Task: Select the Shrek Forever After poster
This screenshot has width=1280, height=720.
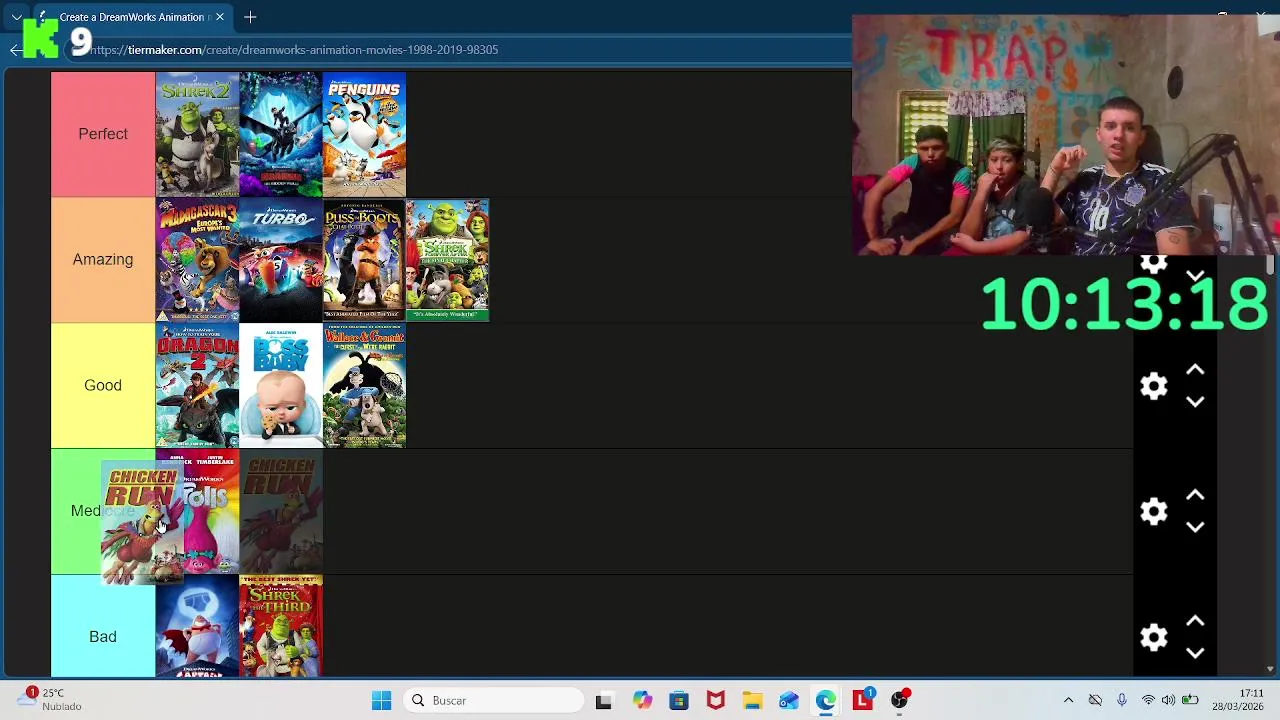Action: (x=448, y=260)
